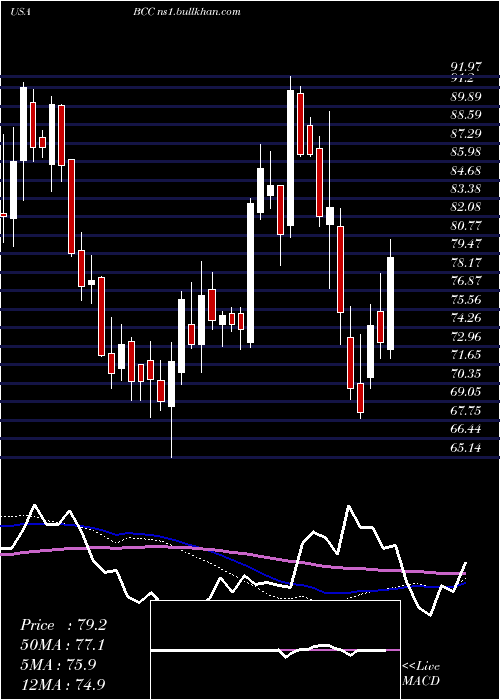Select the 66.44 price axis label
Screen dimensions: 500x700
coord(466,429)
